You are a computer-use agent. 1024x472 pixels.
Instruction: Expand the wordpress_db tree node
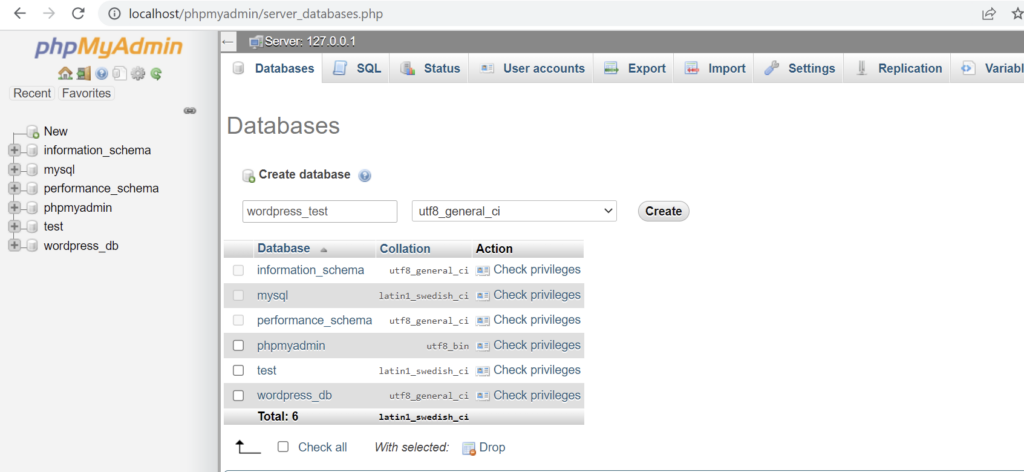(14, 246)
